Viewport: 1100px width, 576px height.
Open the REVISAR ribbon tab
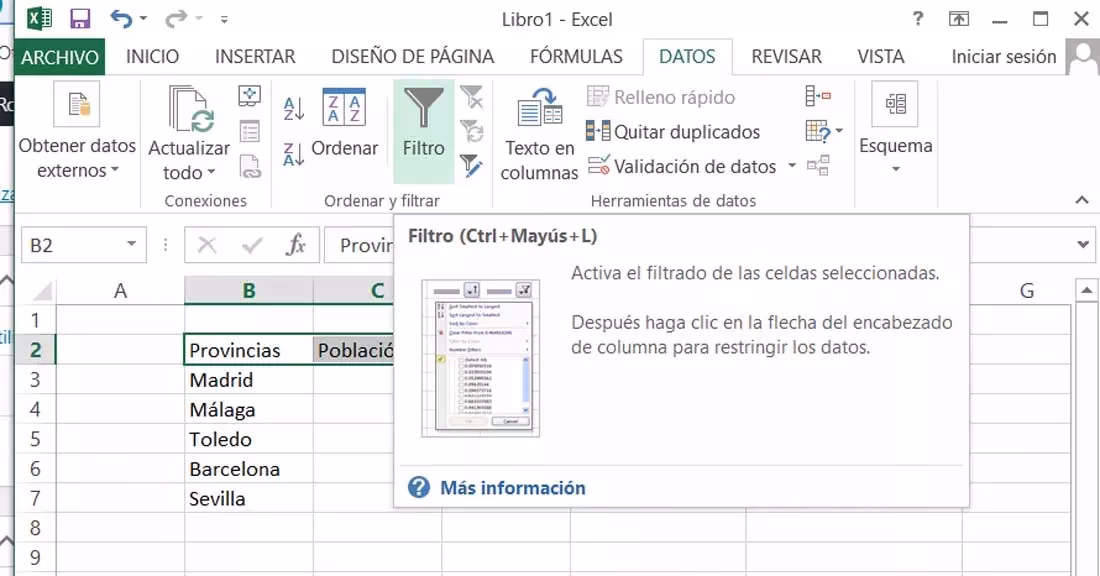(x=786, y=57)
